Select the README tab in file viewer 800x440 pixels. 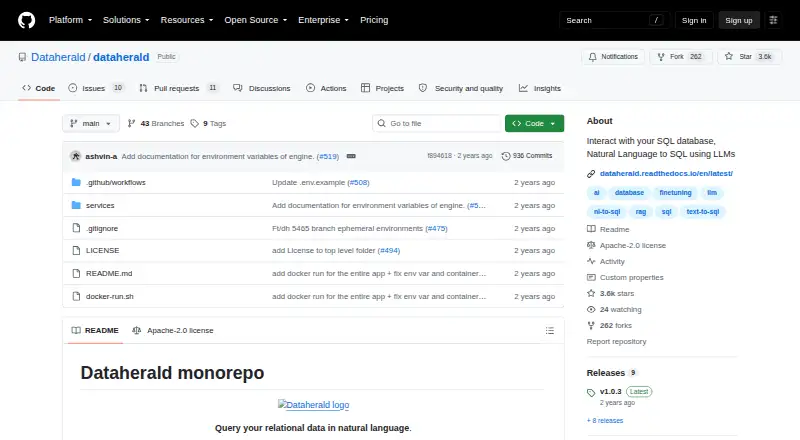(x=95, y=331)
